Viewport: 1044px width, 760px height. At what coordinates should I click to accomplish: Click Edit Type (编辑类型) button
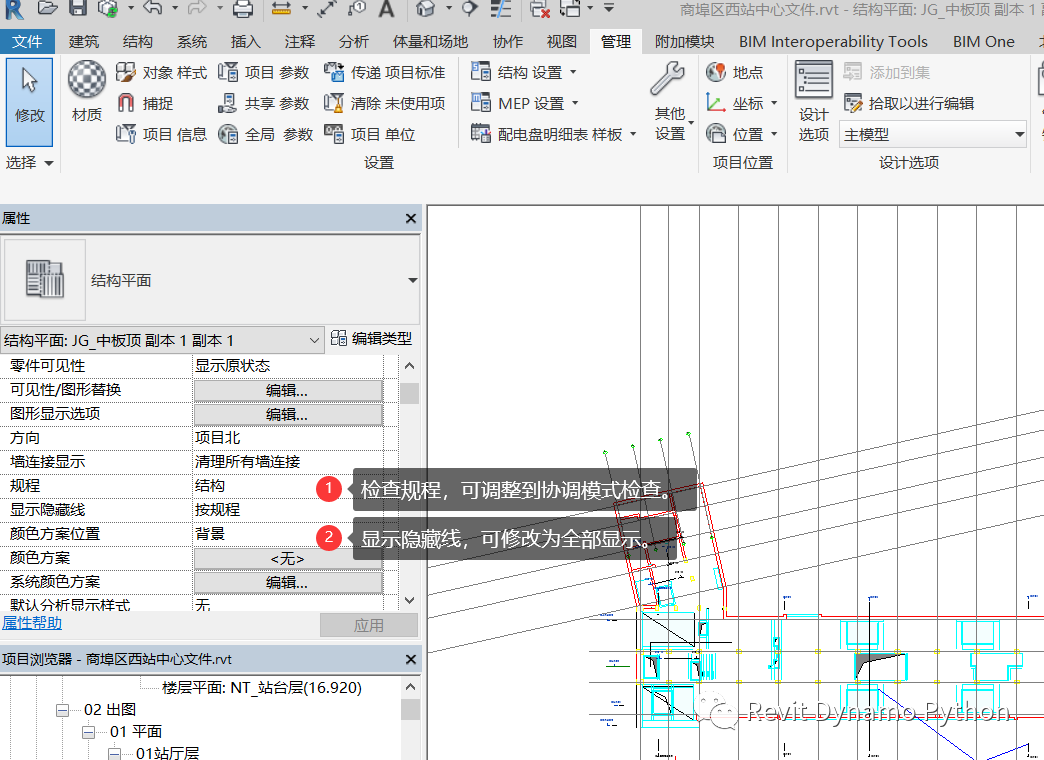click(372, 338)
